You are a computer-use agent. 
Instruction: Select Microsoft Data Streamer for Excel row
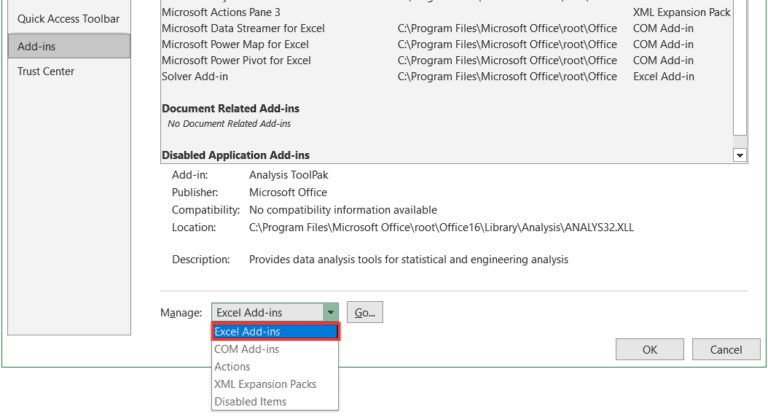point(447,28)
